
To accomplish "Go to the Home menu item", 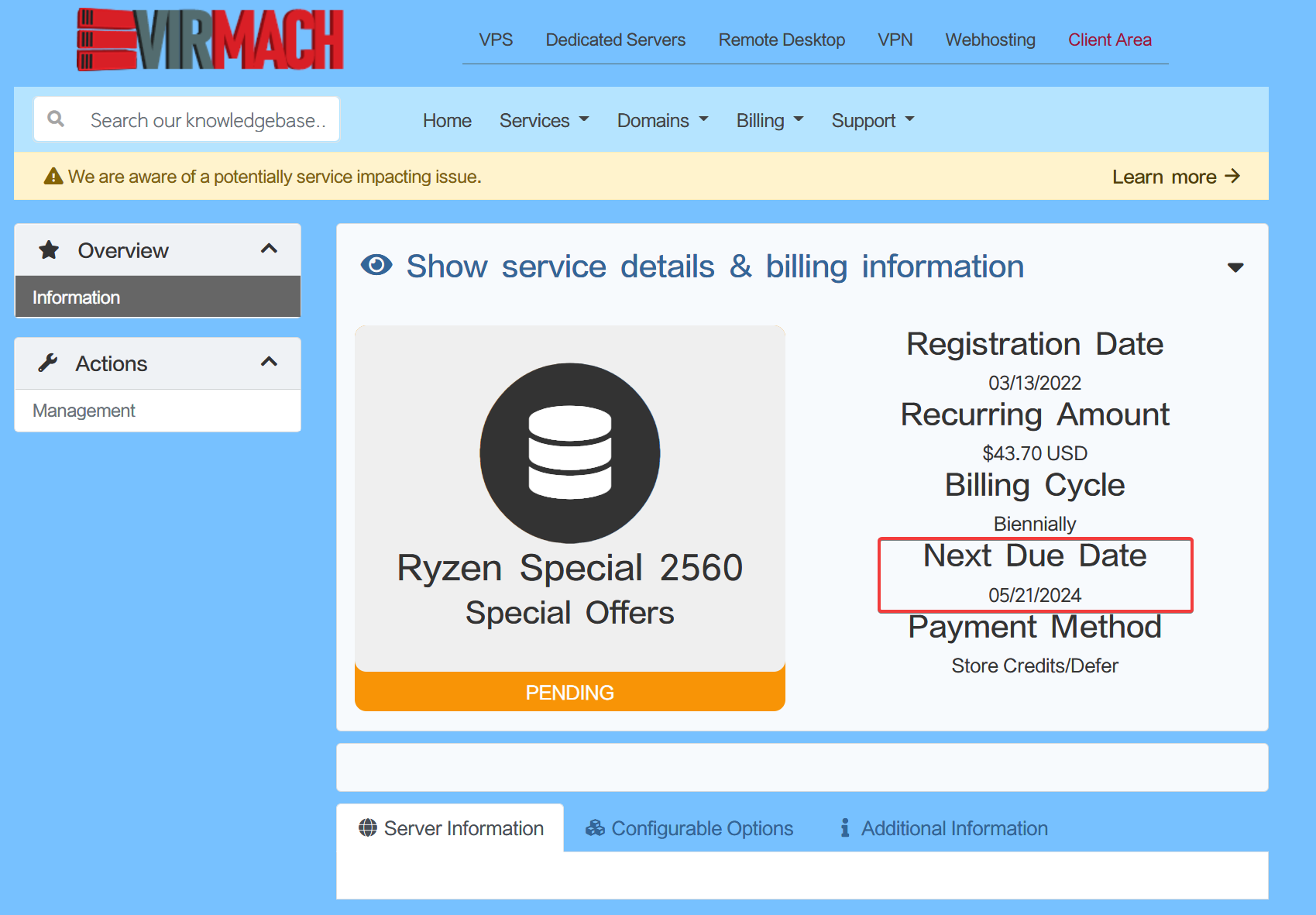I will (447, 121).
